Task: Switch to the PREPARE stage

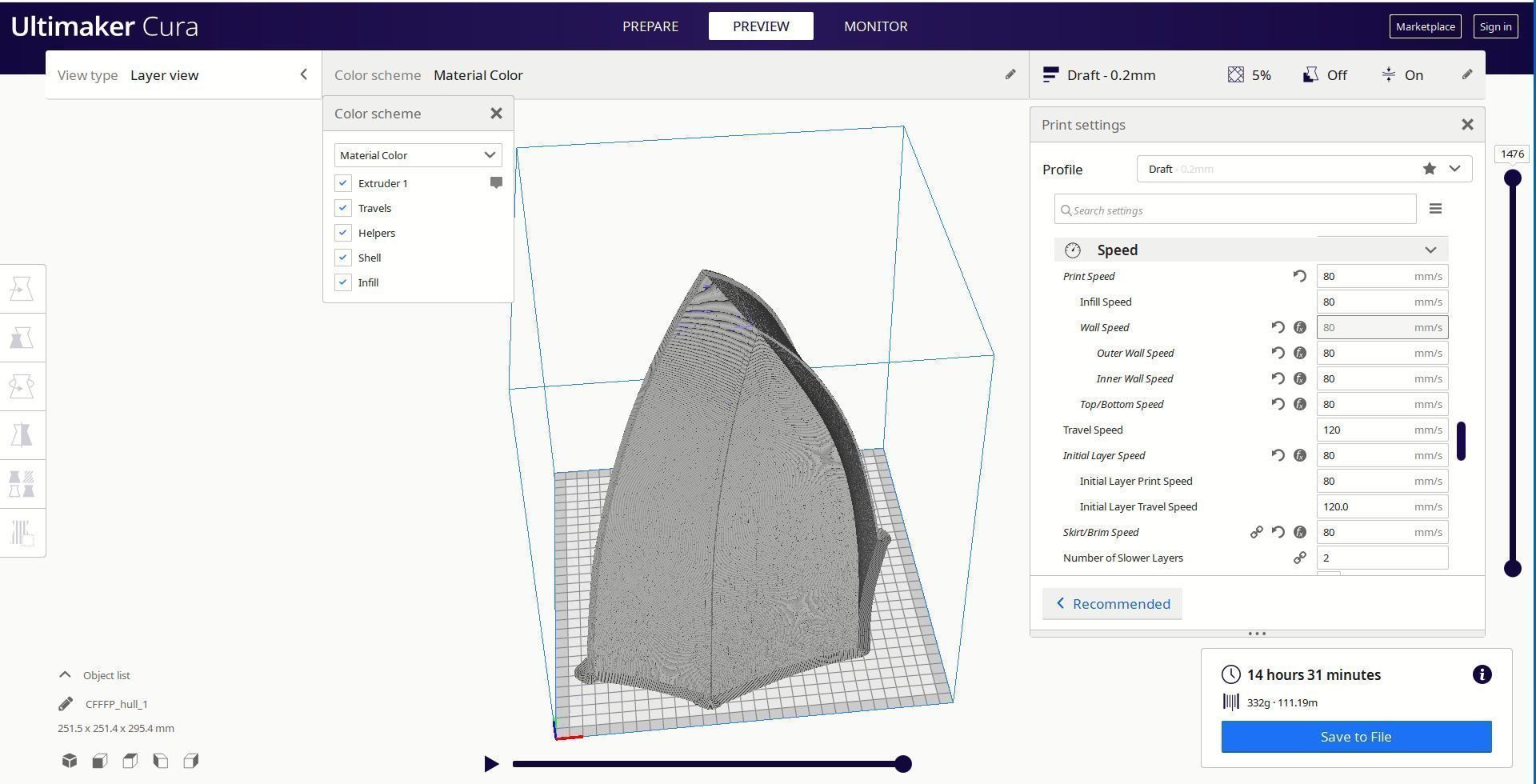Action: tap(650, 26)
